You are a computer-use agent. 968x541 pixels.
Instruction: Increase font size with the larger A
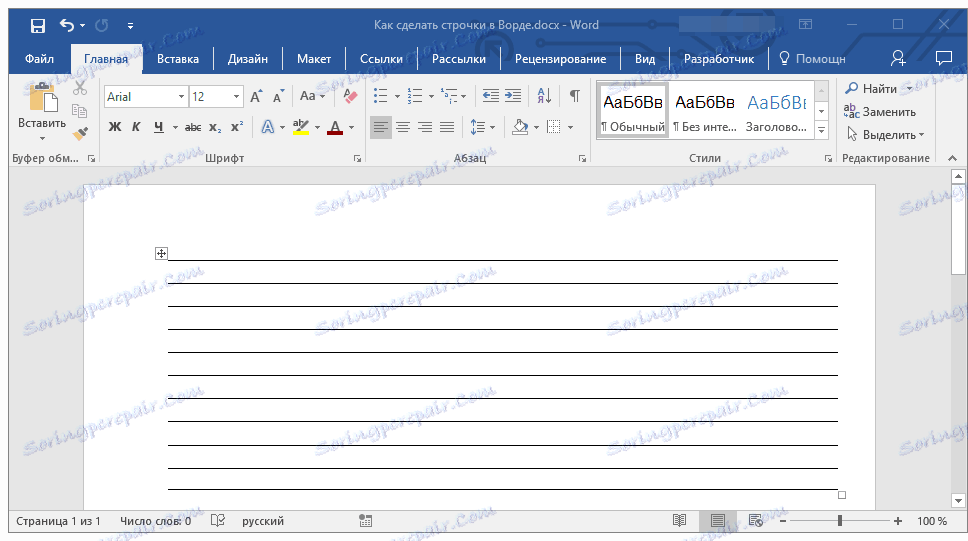click(256, 96)
